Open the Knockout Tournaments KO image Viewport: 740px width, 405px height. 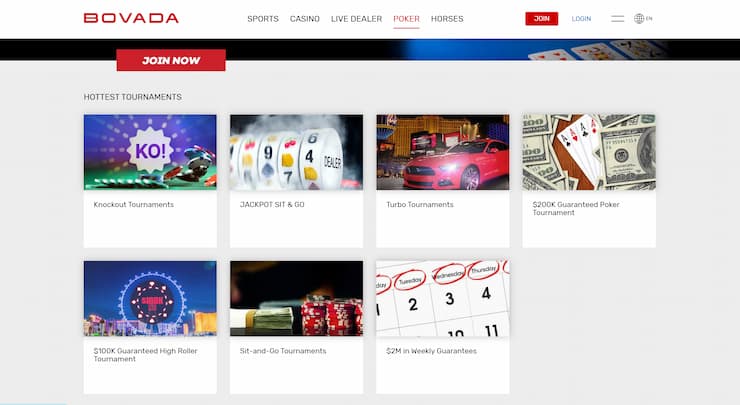click(150, 152)
